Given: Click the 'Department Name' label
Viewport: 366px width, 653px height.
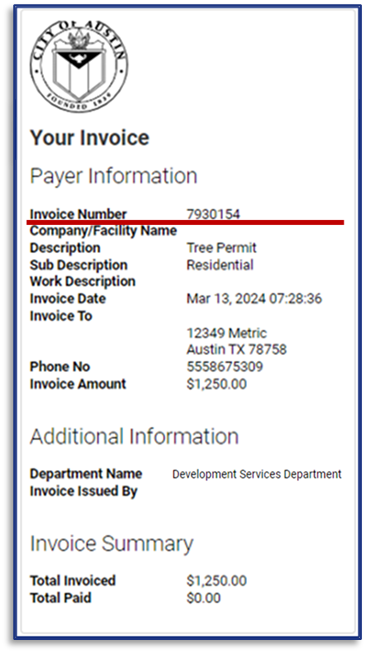Looking at the screenshot, I should (x=86, y=474).
